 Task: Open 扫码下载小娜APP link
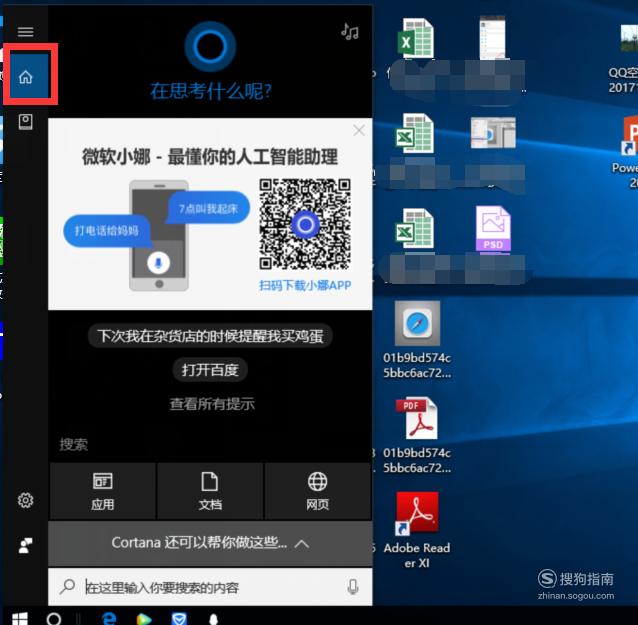click(x=305, y=285)
